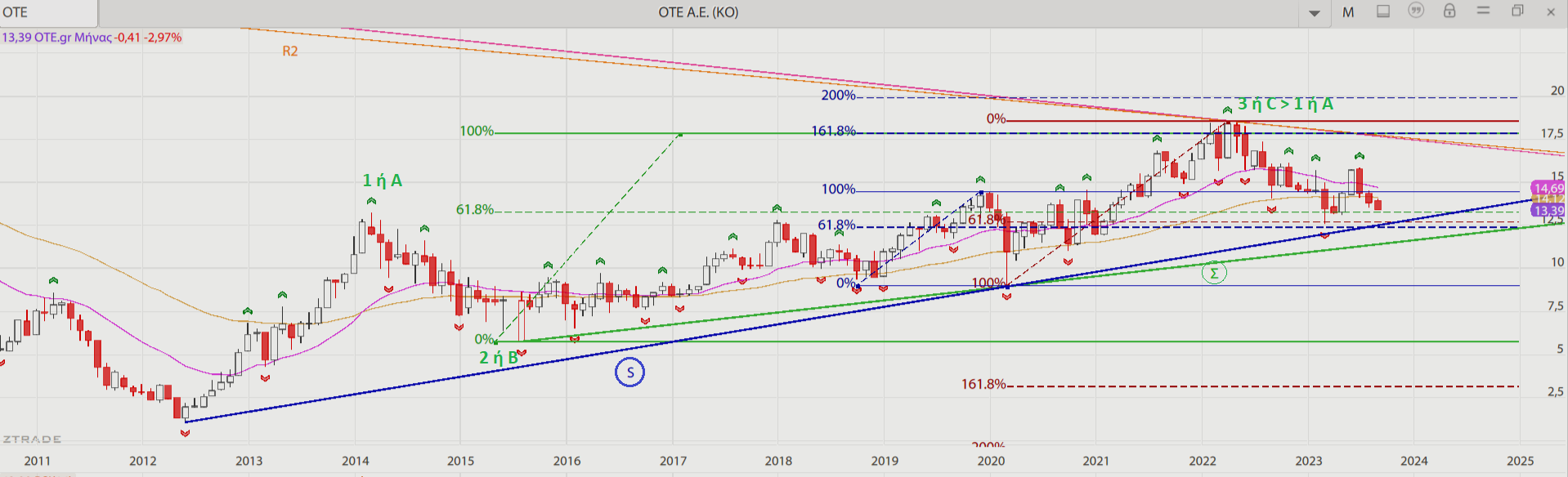This screenshot has height=477, width=1568.
Task: Click the 20 price axis label
Action: (x=1557, y=91)
